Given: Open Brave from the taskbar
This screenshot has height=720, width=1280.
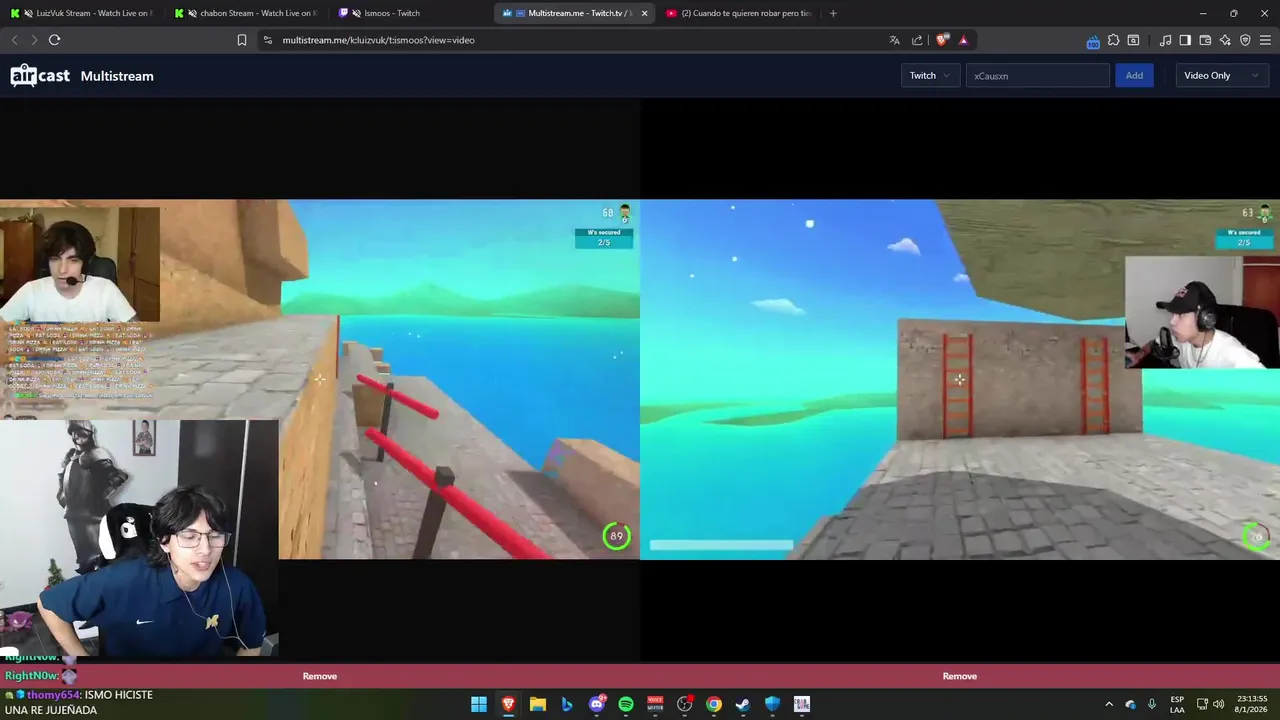Looking at the screenshot, I should point(508,704).
